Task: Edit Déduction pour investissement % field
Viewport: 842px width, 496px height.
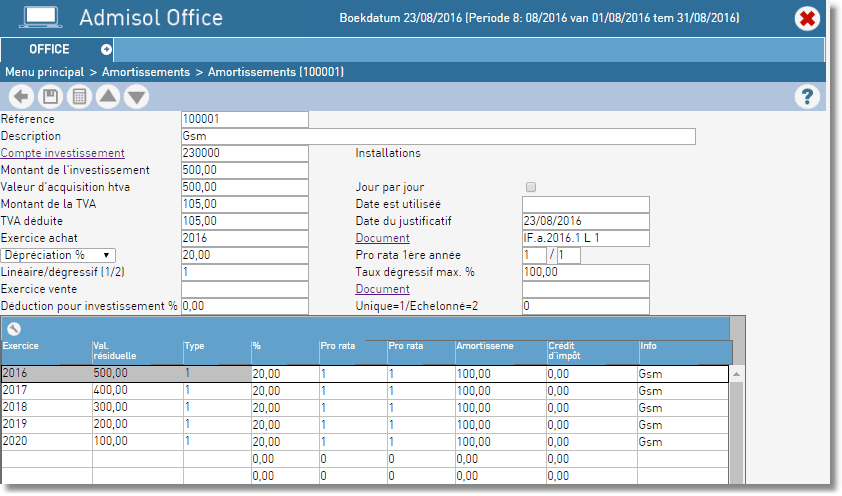Action: (245, 306)
